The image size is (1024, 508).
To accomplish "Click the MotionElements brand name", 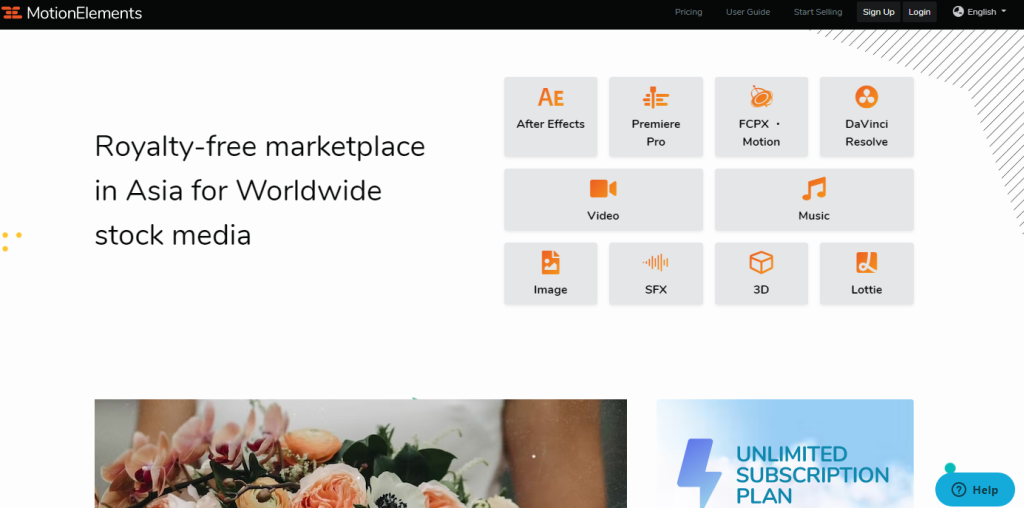I will [84, 12].
